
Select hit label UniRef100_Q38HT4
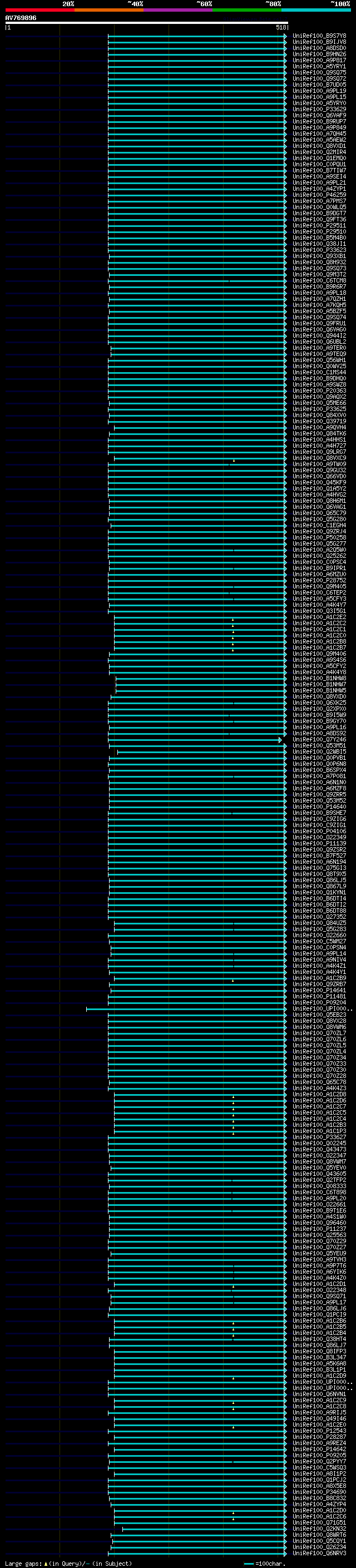(x=319, y=1339)
